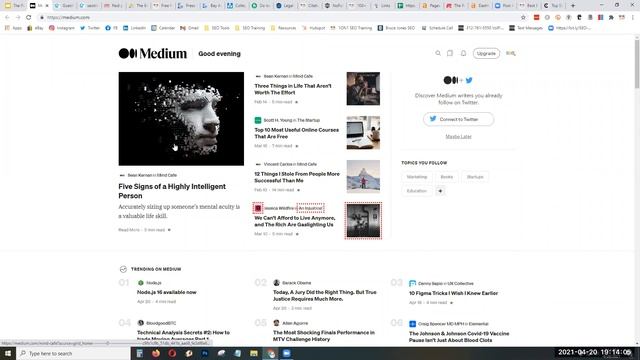Open trending story Today, A Jury Did the Right Thing
Viewport: 640px width, 360px height.
324,296
